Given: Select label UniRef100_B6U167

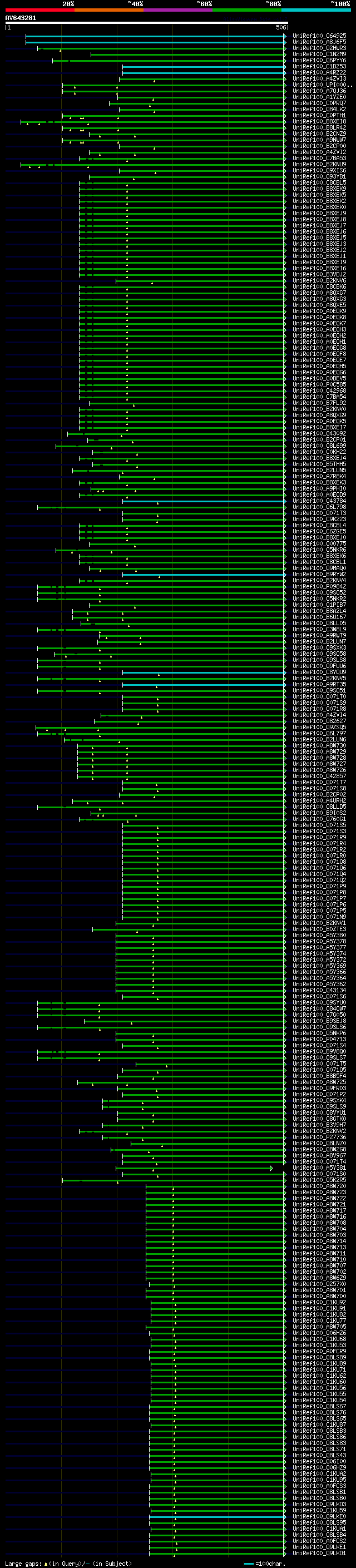Looking at the screenshot, I should click(319, 617).
